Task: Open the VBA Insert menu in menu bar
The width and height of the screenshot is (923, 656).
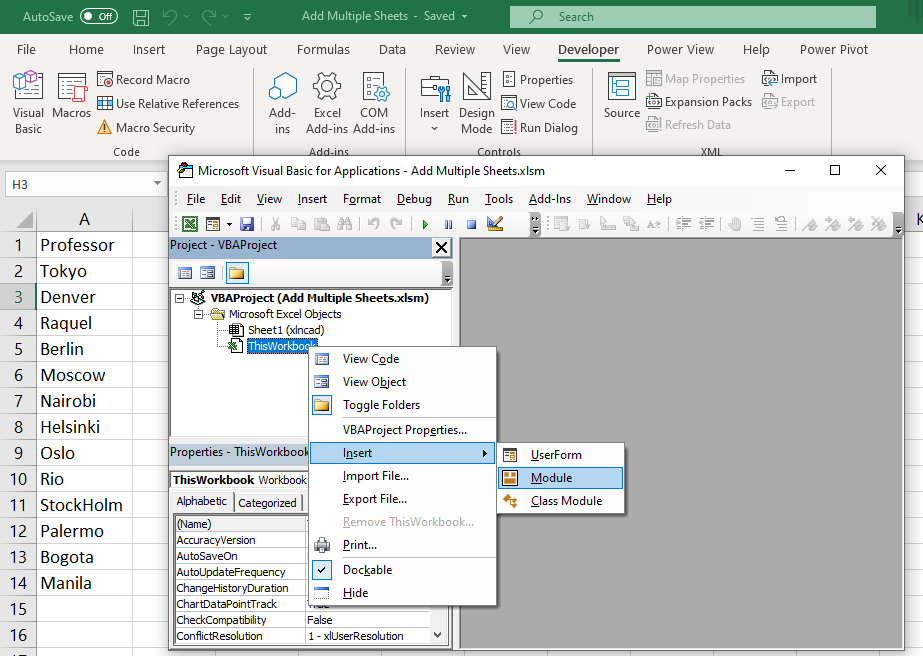Action: 312,199
